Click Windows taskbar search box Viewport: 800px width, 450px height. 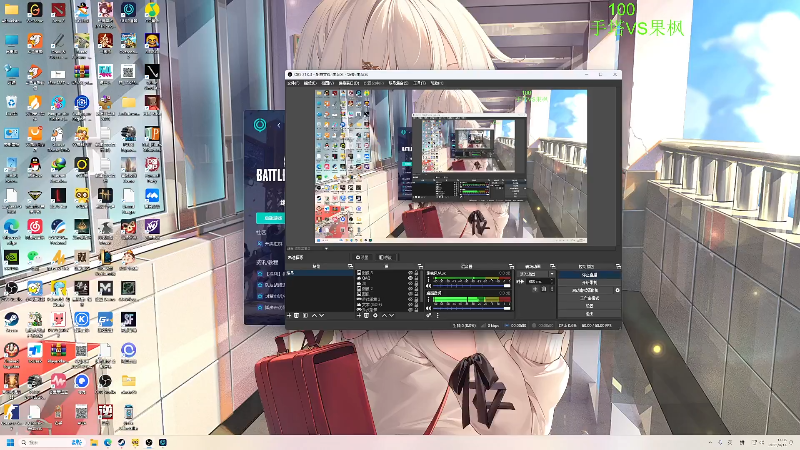click(51, 442)
